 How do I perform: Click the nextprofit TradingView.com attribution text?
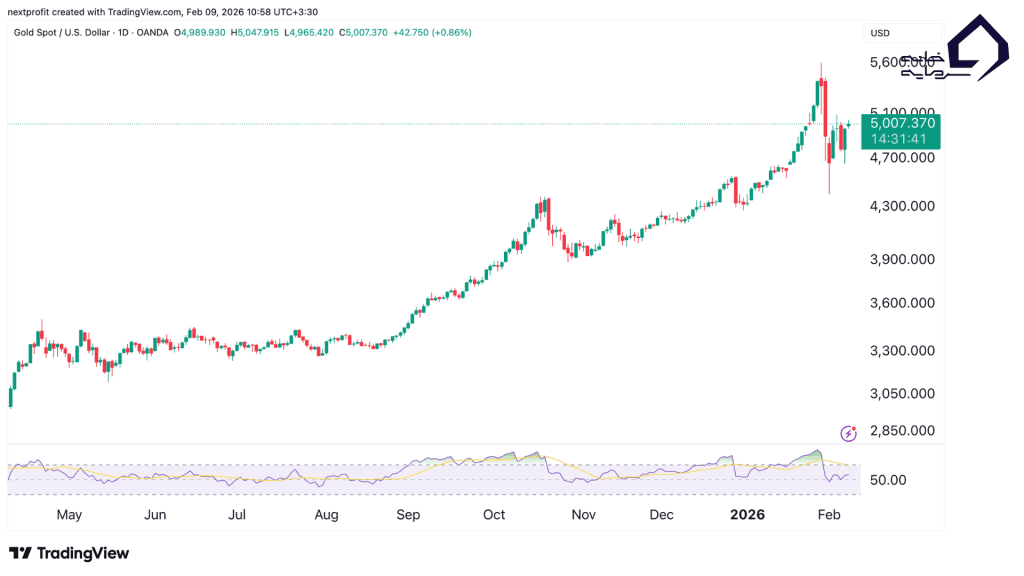[x=150, y=10]
